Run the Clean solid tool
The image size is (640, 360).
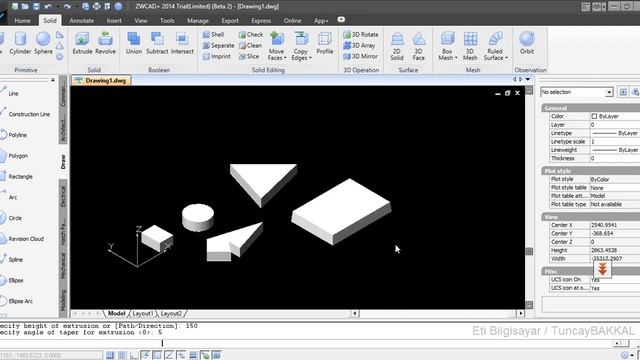coord(250,45)
